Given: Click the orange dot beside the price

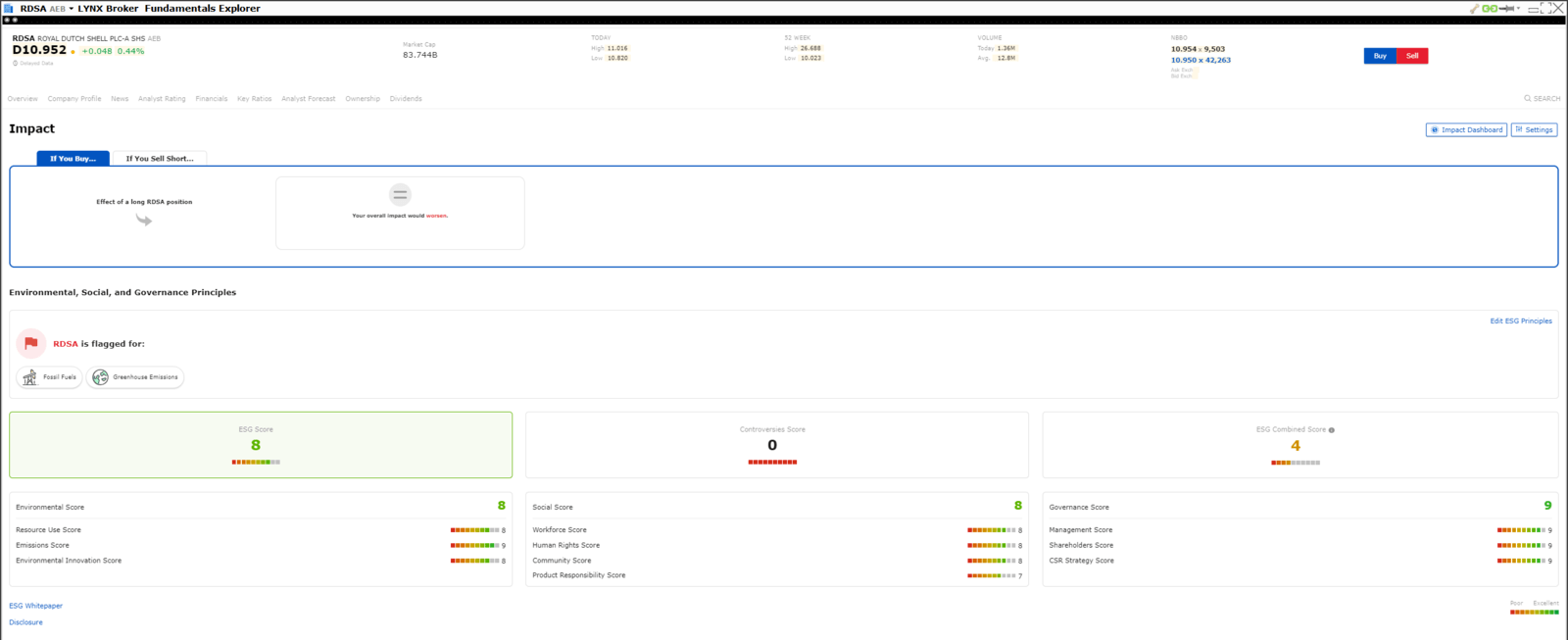Looking at the screenshot, I should 73,52.
